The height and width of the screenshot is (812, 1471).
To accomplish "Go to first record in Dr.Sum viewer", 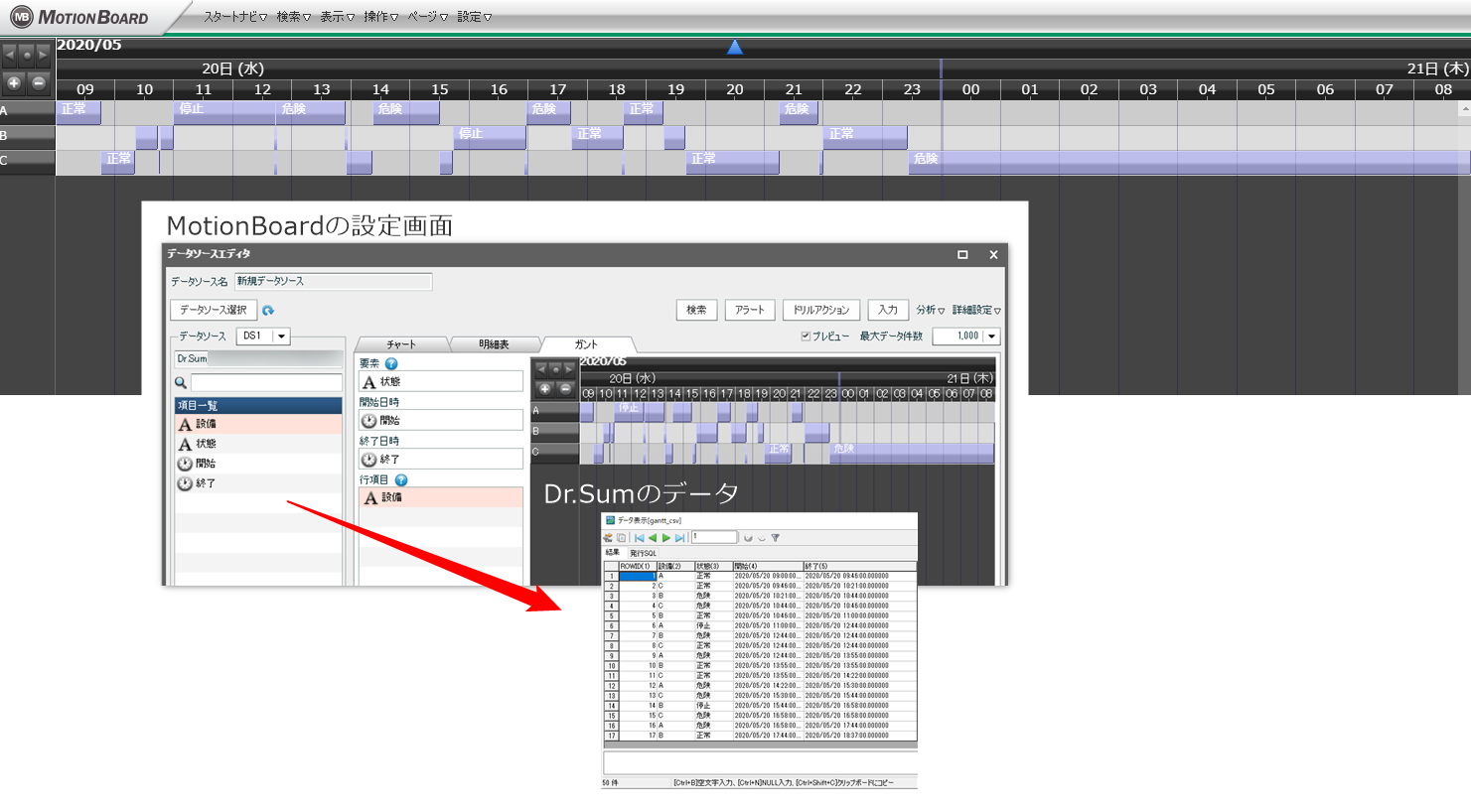I will pos(640,538).
